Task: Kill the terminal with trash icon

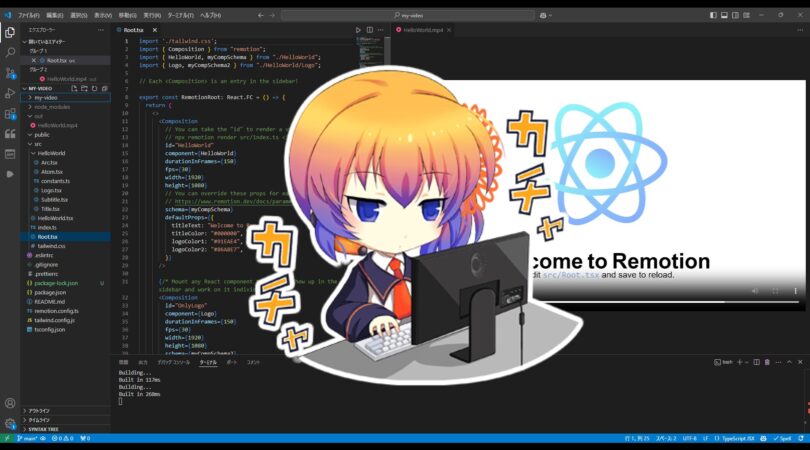Action: click(x=767, y=362)
